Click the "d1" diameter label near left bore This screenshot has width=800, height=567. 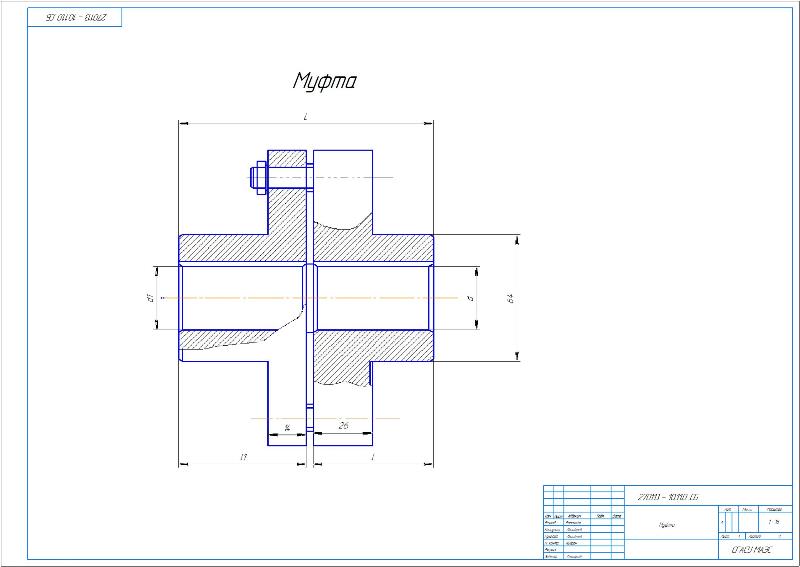[151, 298]
